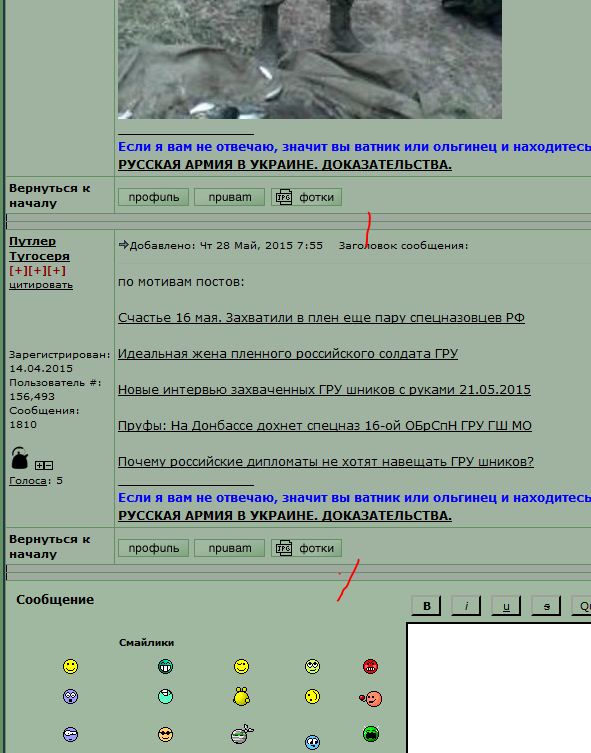591x753 pixels.
Task: Apply italic with the i button
Action: 466,606
